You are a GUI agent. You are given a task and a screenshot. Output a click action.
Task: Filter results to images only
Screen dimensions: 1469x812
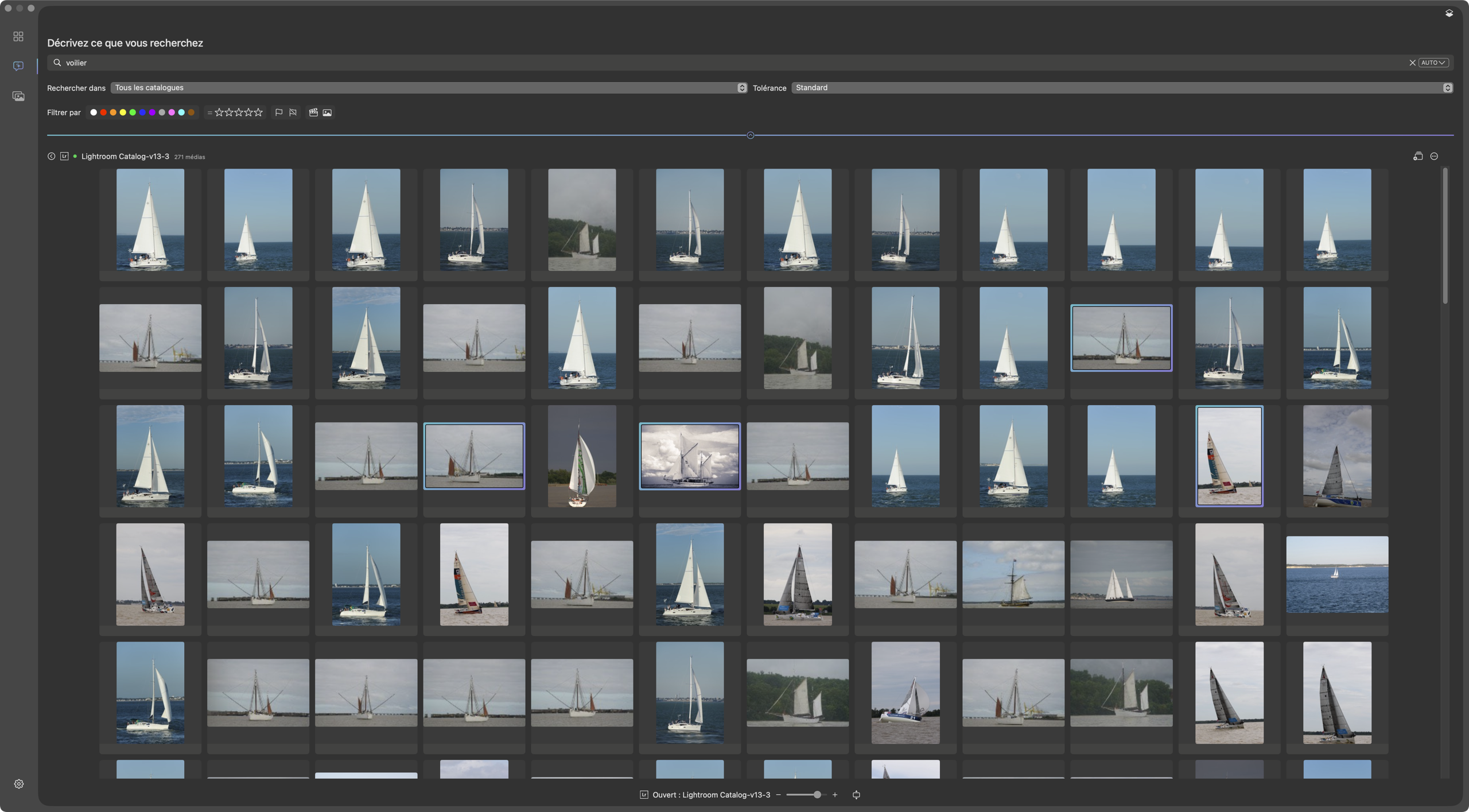click(327, 112)
